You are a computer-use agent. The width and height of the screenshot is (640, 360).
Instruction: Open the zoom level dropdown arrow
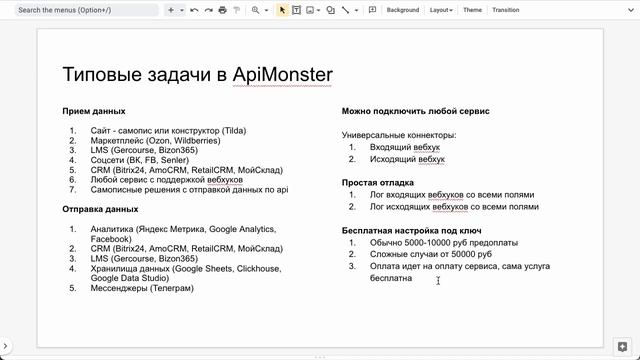266,10
